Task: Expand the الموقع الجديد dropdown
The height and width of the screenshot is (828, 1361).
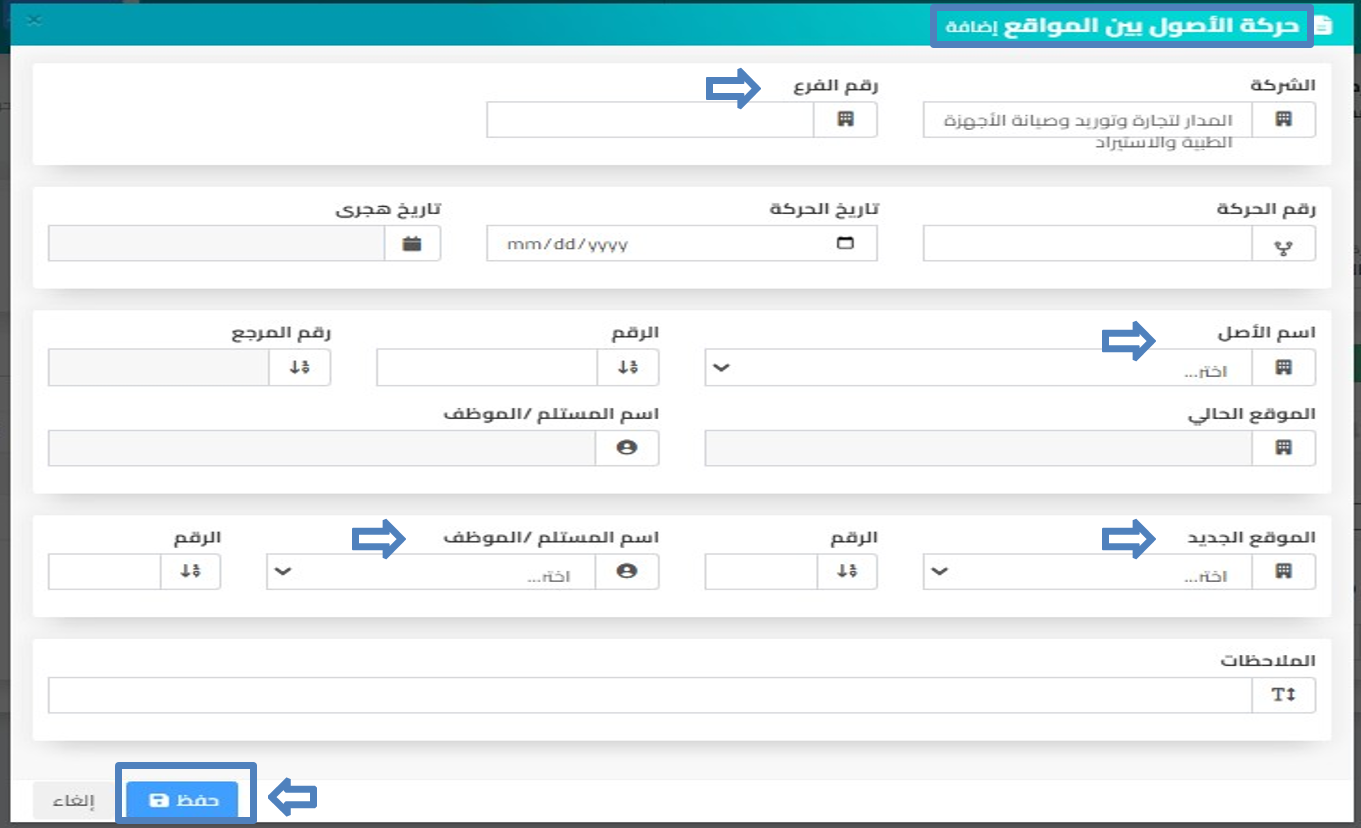Action: 939,572
